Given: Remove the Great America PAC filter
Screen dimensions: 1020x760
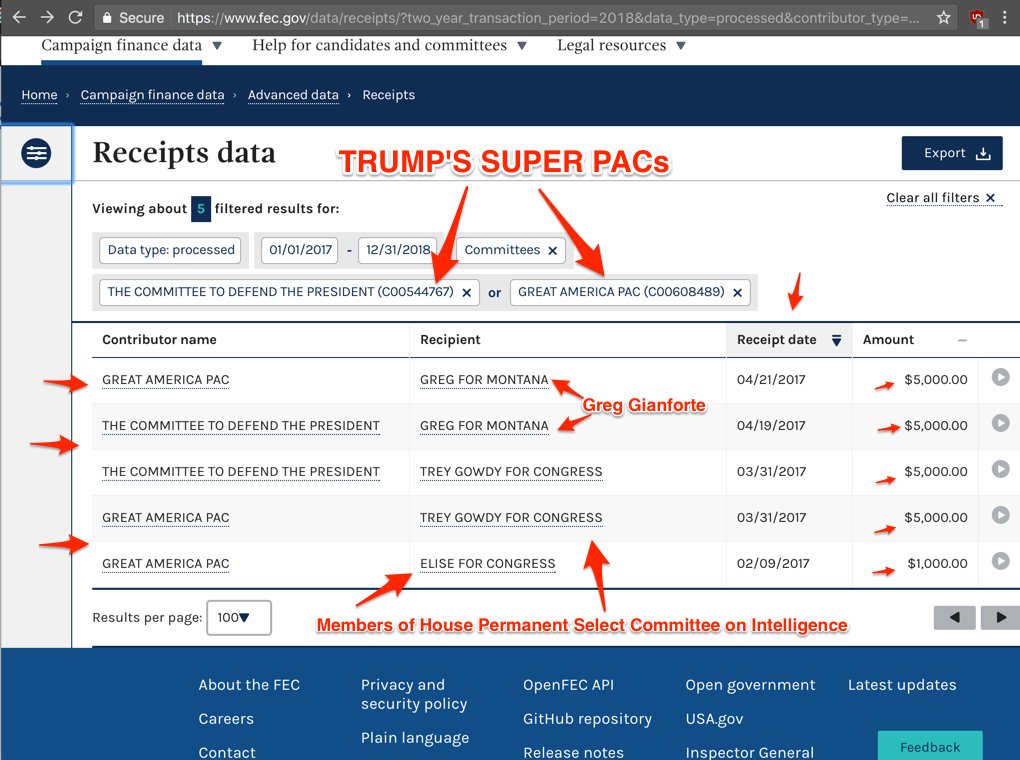Looking at the screenshot, I should (737, 293).
